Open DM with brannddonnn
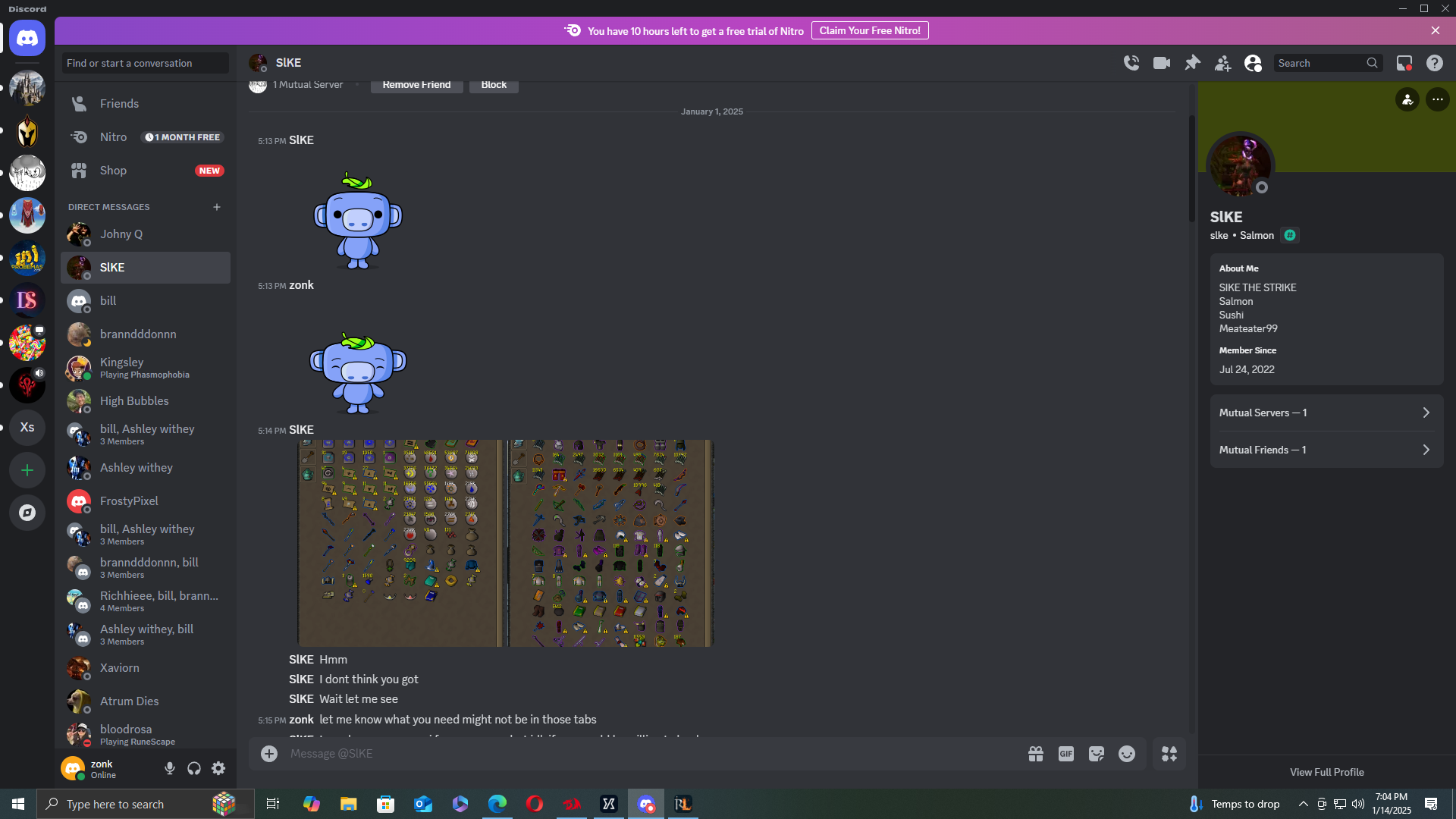The height and width of the screenshot is (819, 1456). (146, 334)
